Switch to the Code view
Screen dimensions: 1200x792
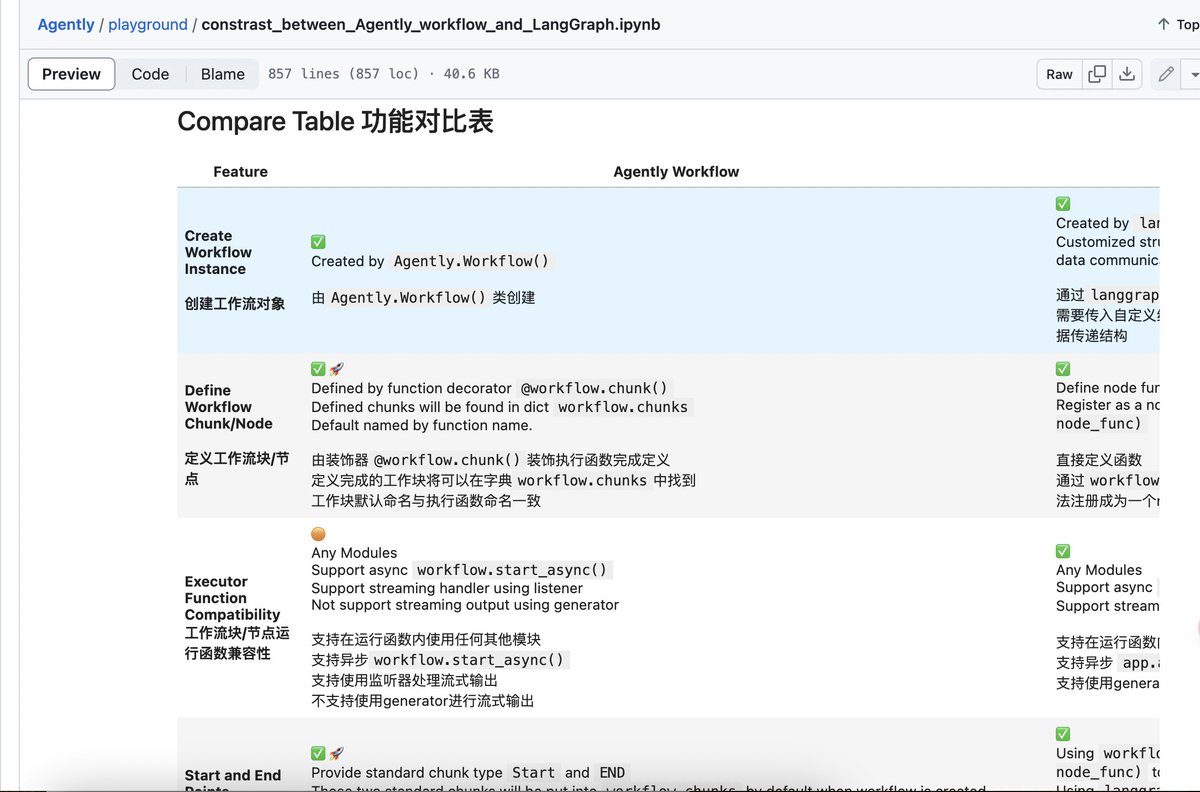(x=150, y=74)
